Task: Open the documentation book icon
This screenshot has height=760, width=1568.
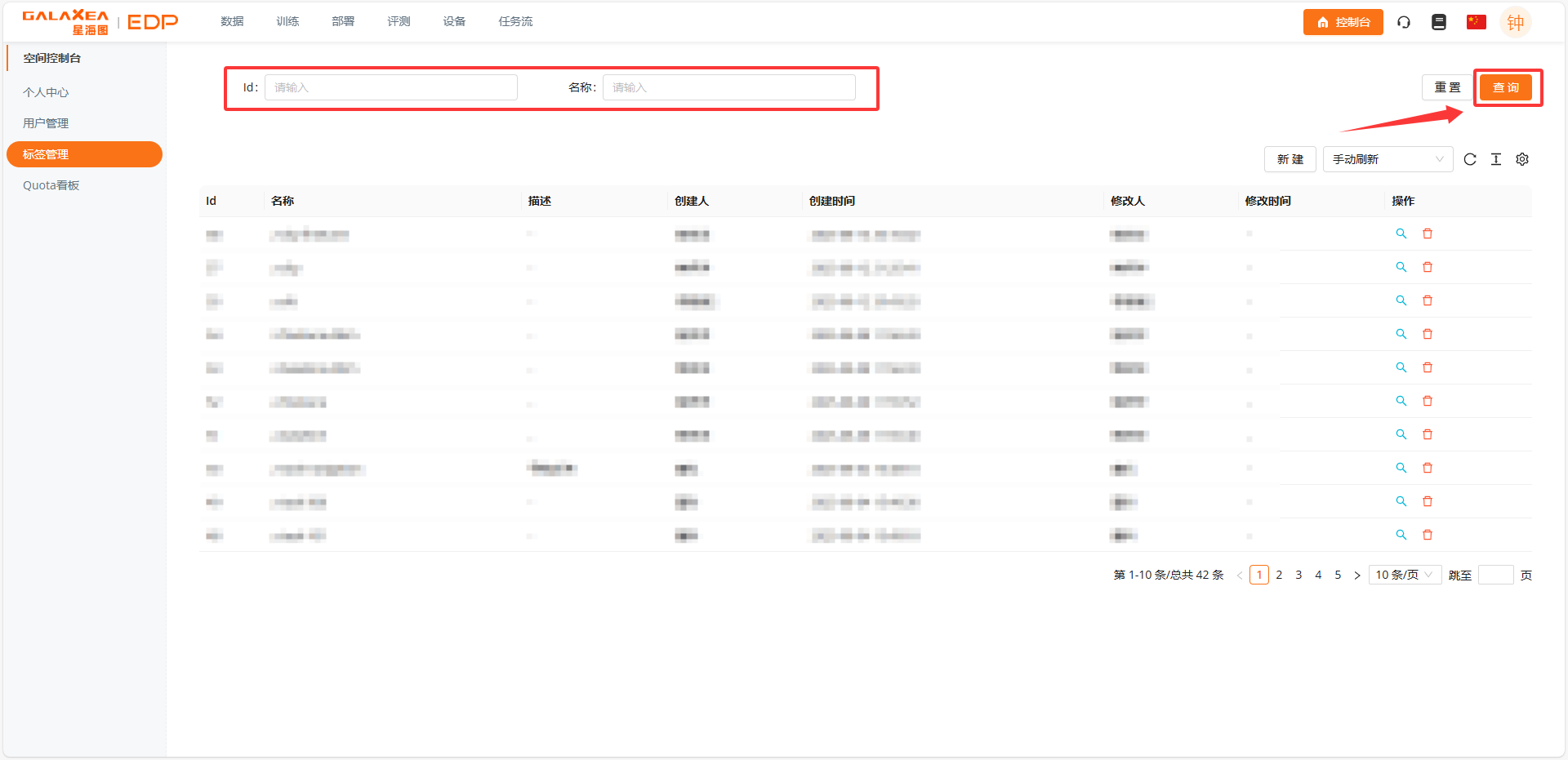Action: pos(1439,22)
